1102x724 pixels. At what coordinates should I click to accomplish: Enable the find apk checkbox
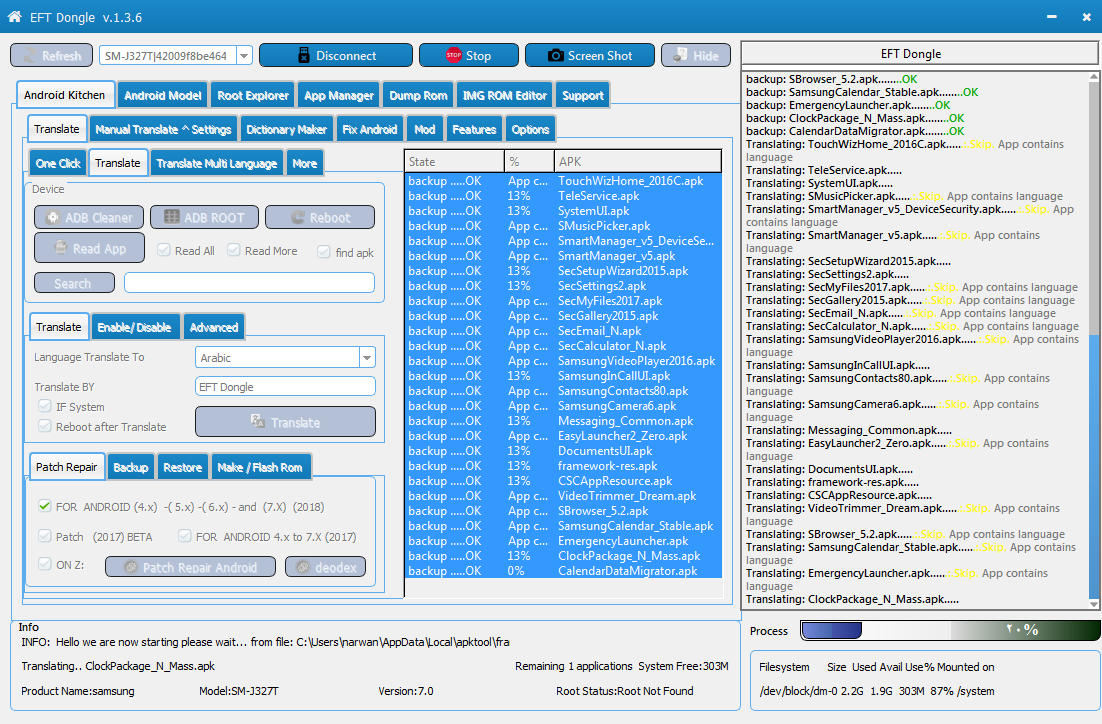[x=324, y=252]
